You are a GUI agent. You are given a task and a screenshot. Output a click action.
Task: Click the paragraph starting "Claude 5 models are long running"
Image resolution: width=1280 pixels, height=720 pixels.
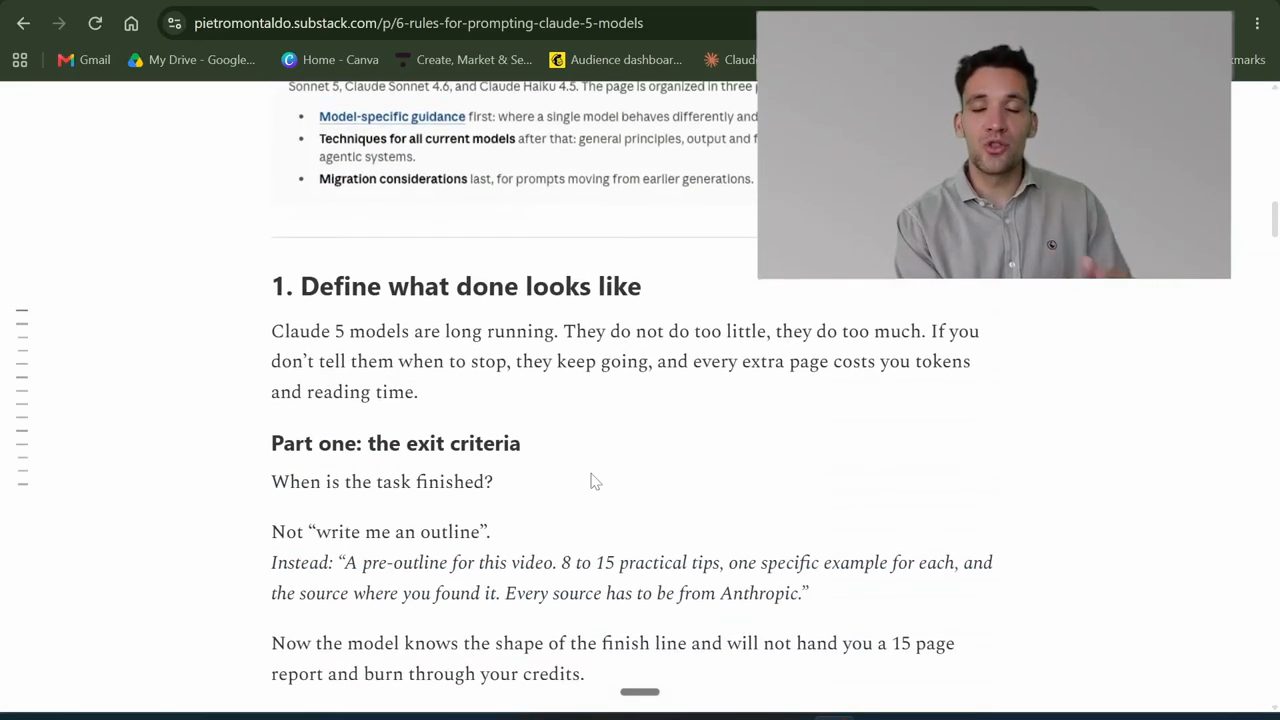point(625,362)
